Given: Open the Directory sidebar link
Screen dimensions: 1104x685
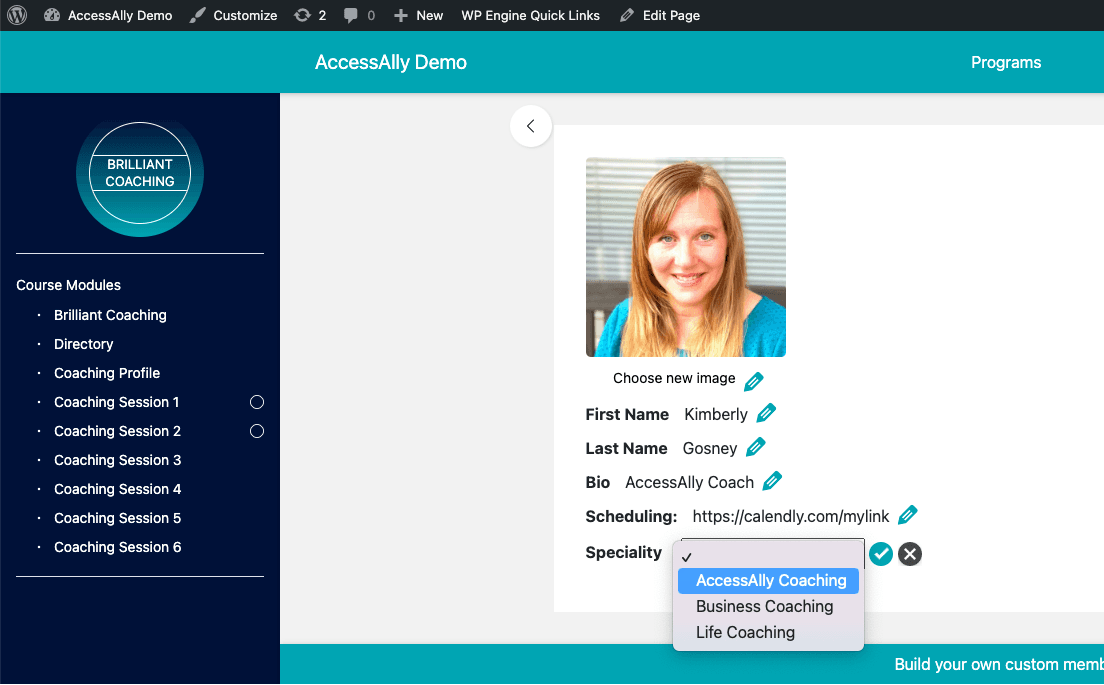Looking at the screenshot, I should [84, 344].
